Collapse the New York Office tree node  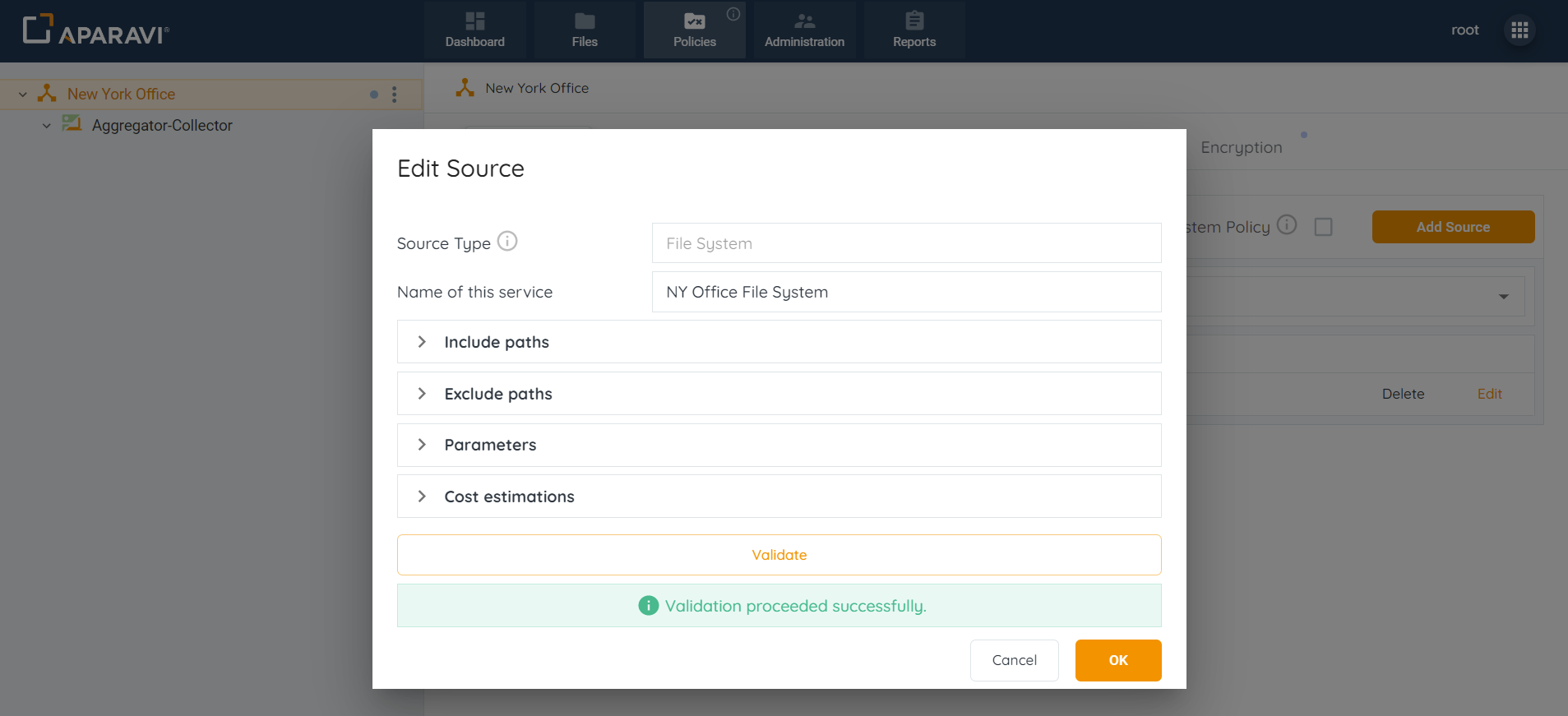click(x=23, y=95)
